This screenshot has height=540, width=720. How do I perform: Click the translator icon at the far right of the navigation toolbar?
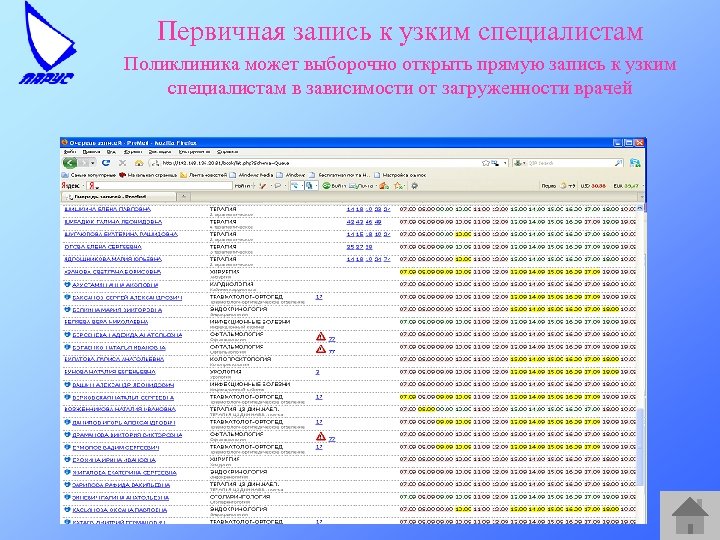(x=635, y=163)
